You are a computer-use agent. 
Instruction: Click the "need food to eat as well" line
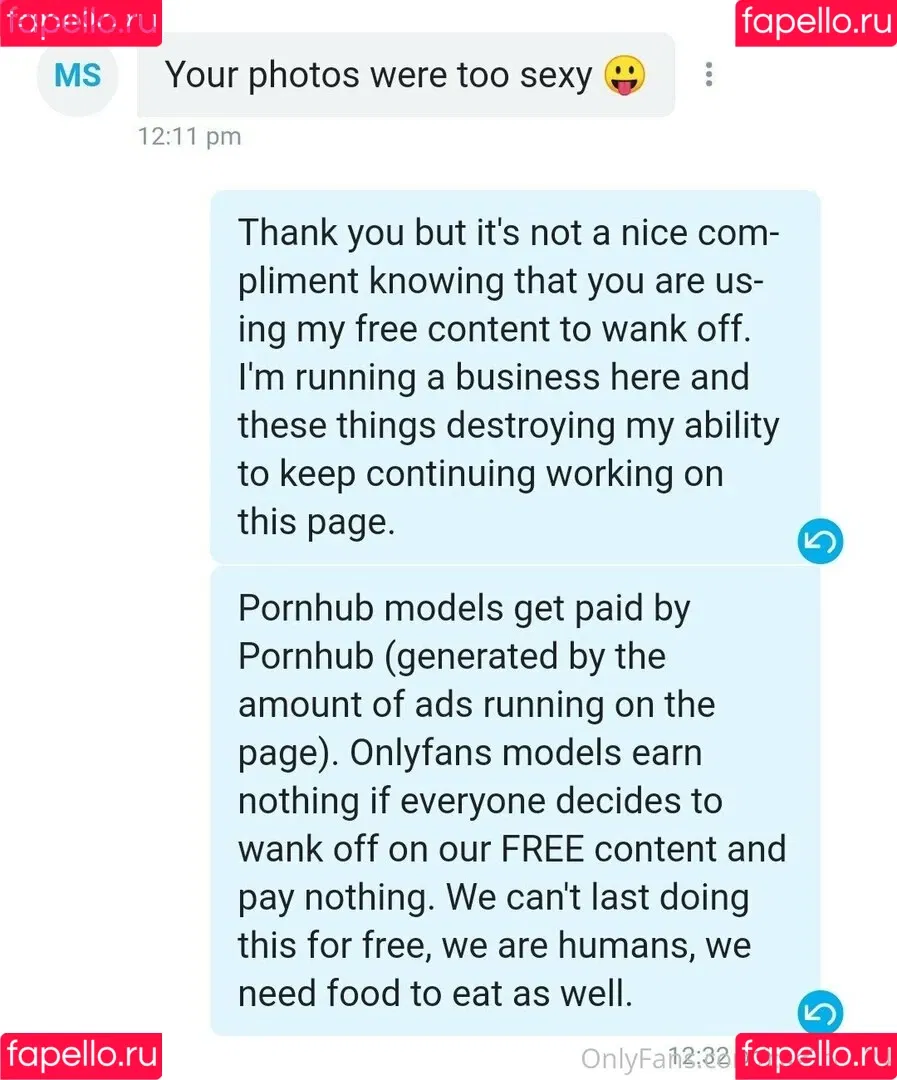point(435,993)
